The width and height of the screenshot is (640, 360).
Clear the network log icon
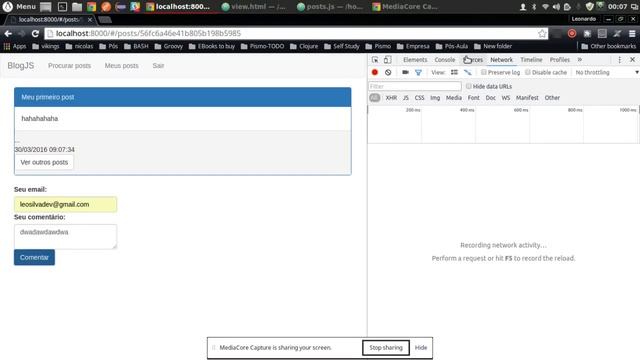click(x=388, y=72)
